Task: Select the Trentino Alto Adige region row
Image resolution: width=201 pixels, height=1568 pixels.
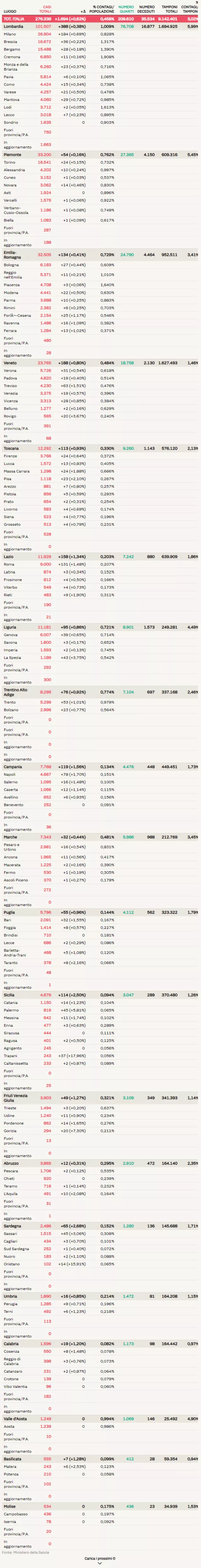Action: (x=101, y=693)
